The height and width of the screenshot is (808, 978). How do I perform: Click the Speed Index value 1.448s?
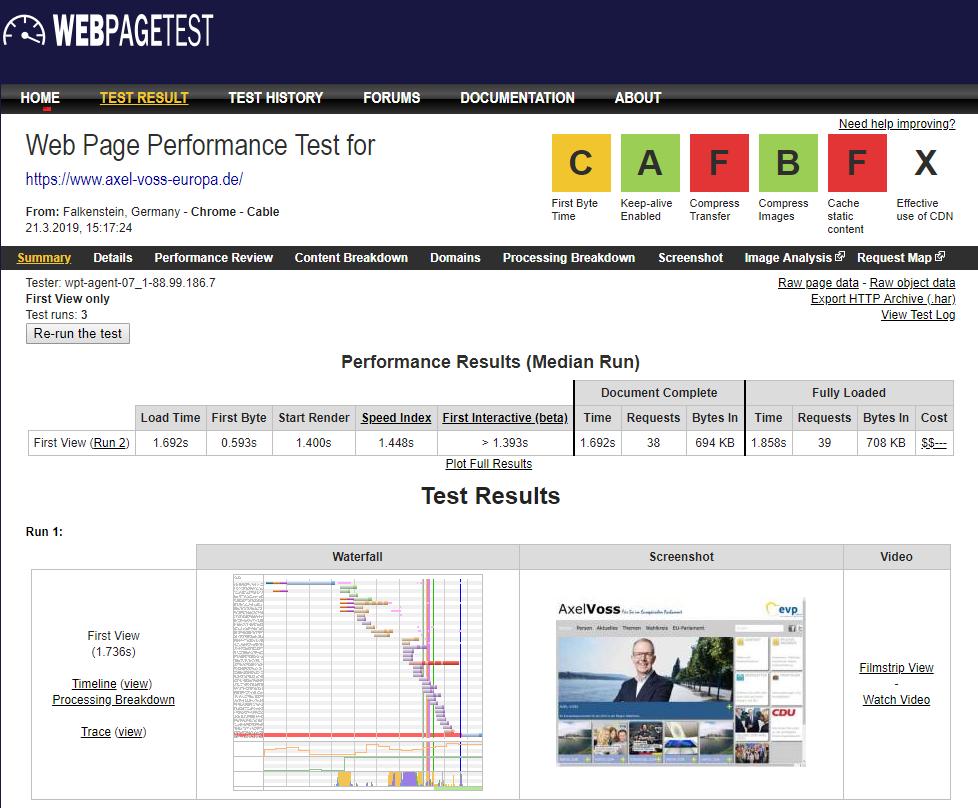pyautogui.click(x=397, y=442)
